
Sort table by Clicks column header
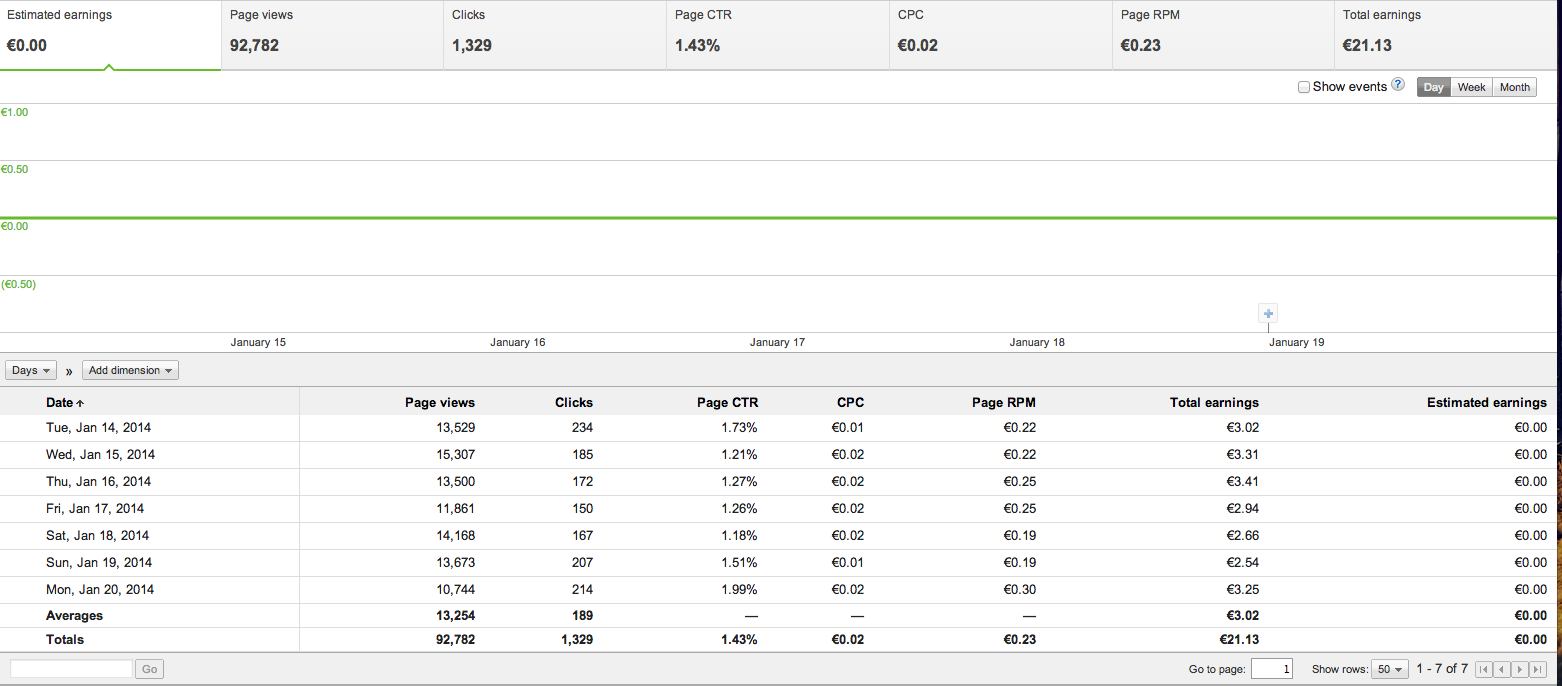point(574,402)
